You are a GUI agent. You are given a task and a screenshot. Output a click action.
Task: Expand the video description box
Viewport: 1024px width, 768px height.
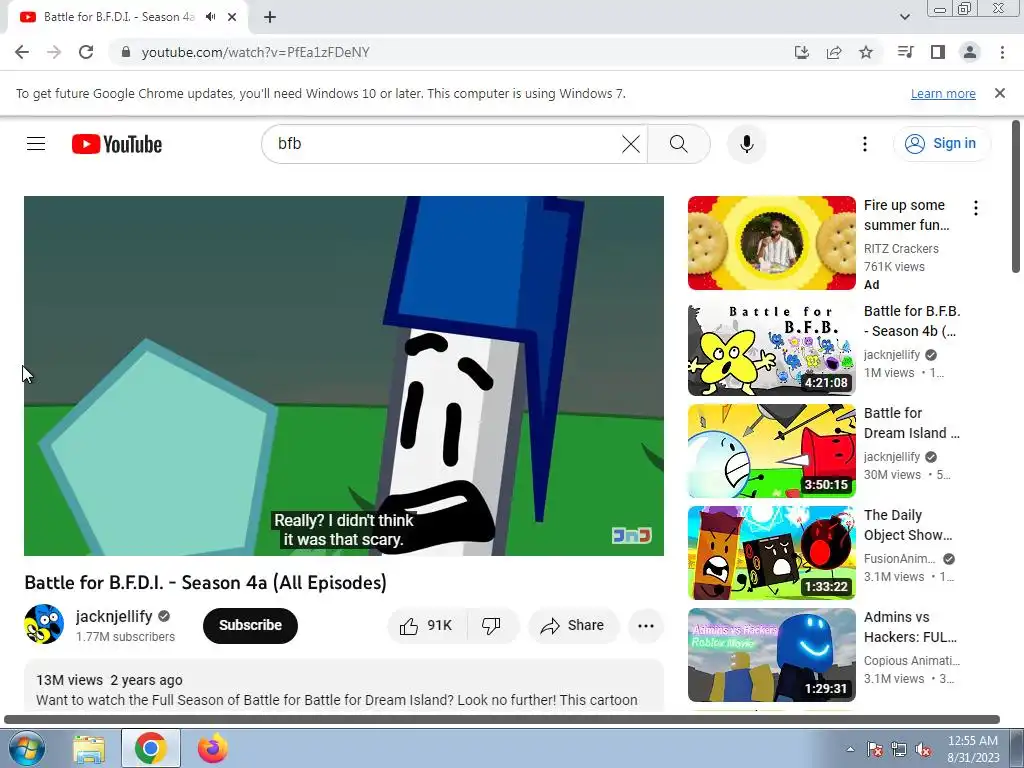pyautogui.click(x=344, y=686)
